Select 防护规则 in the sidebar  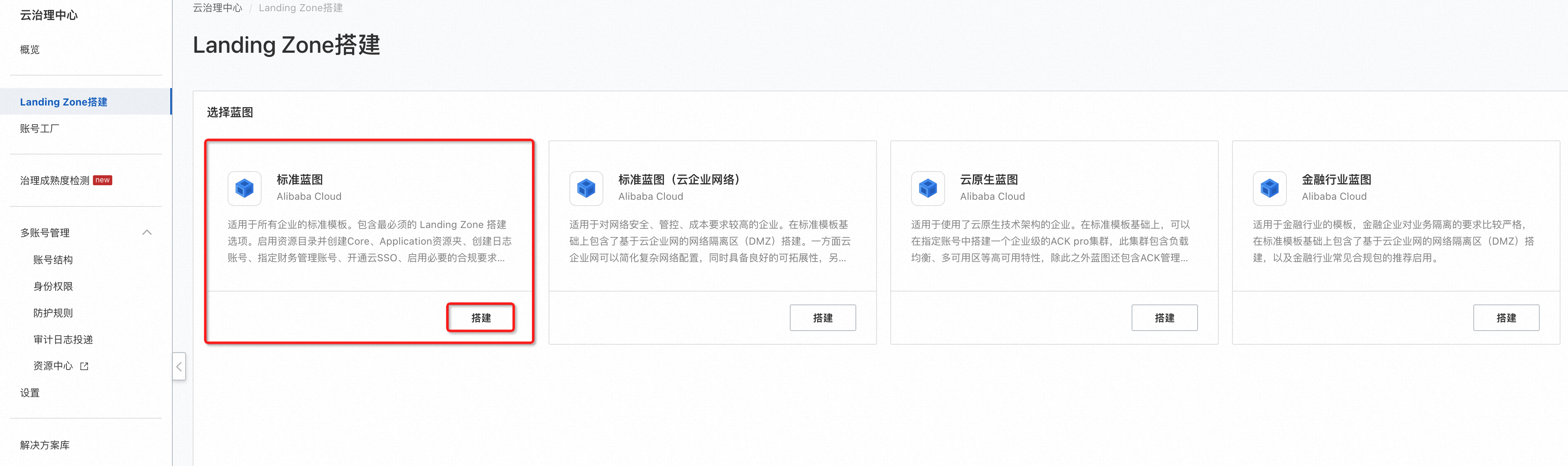[53, 313]
